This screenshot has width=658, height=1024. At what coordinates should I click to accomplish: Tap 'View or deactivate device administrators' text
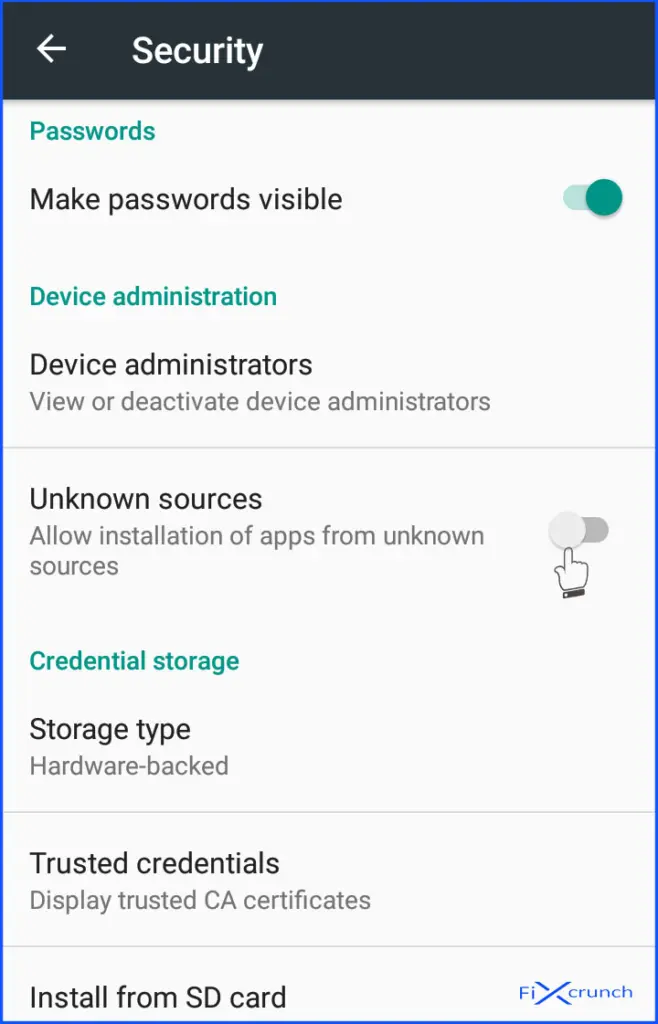pyautogui.click(x=260, y=401)
